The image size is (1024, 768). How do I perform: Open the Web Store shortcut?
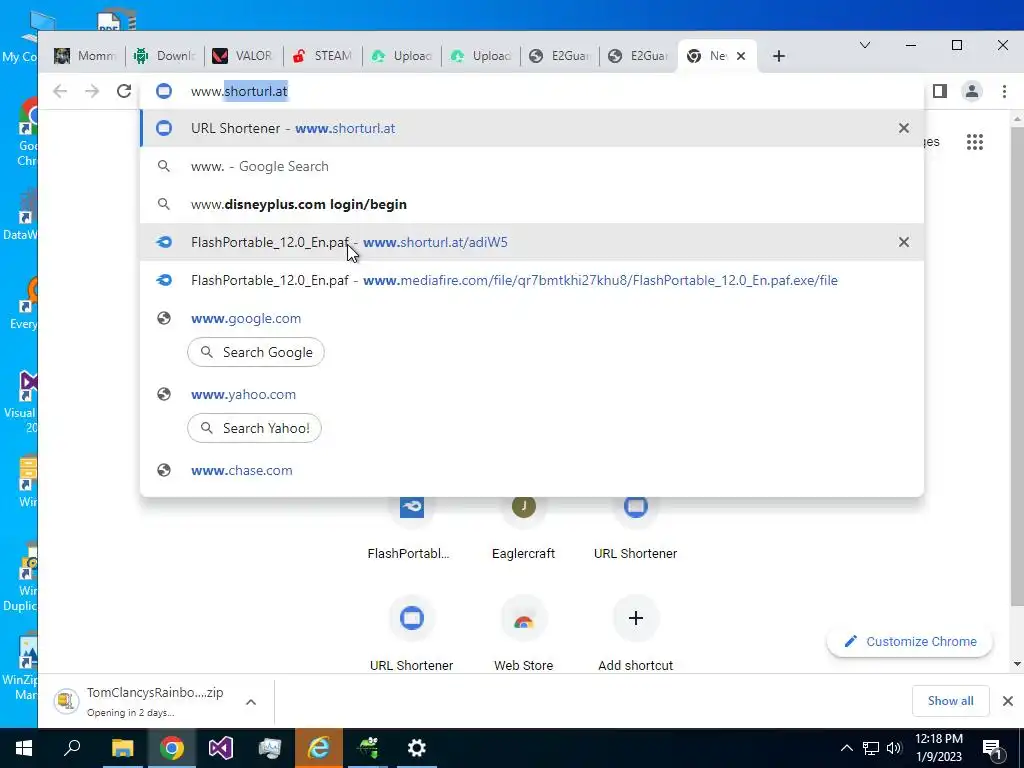524,633
